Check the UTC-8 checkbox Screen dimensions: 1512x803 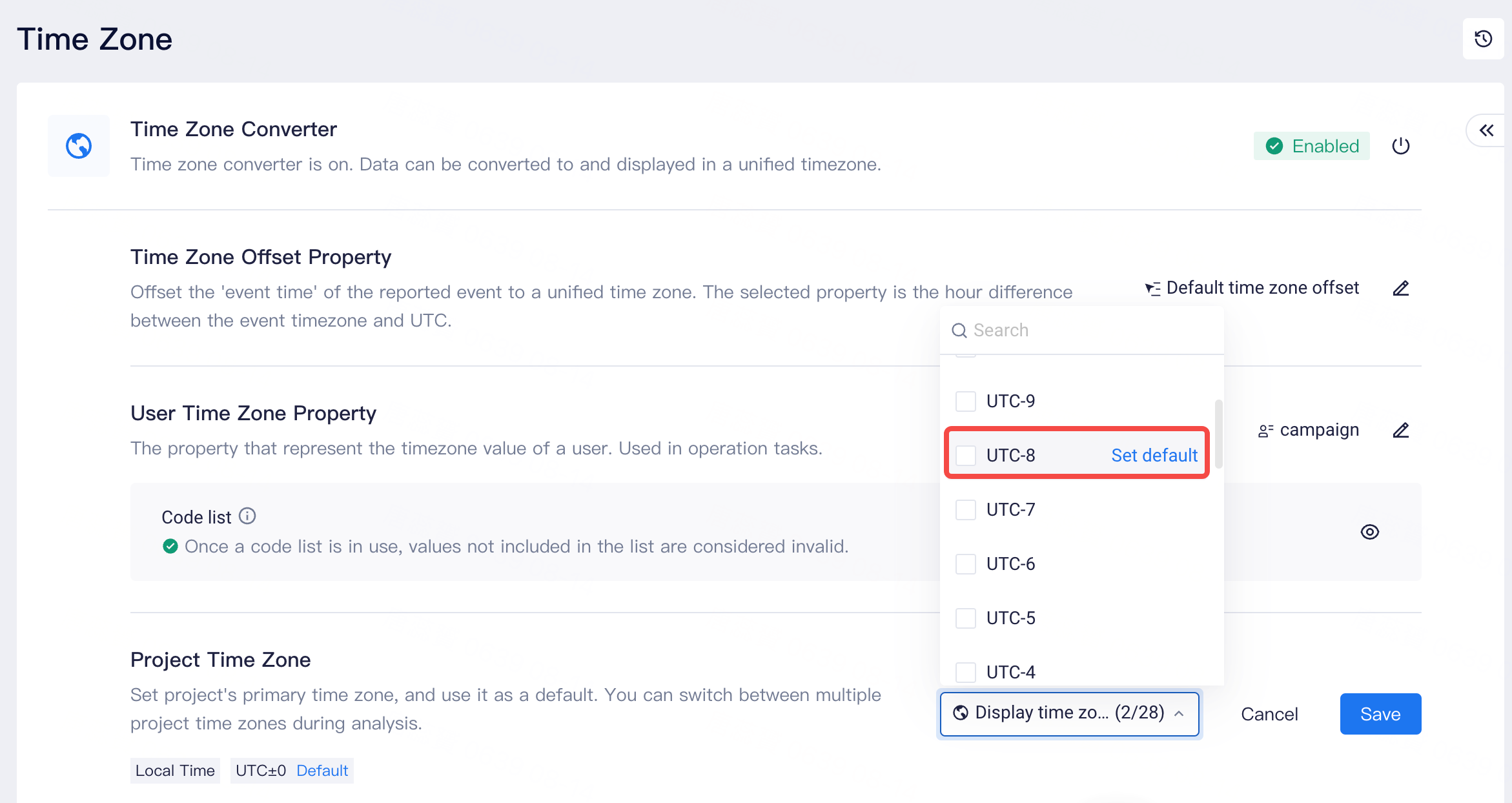tap(966, 455)
